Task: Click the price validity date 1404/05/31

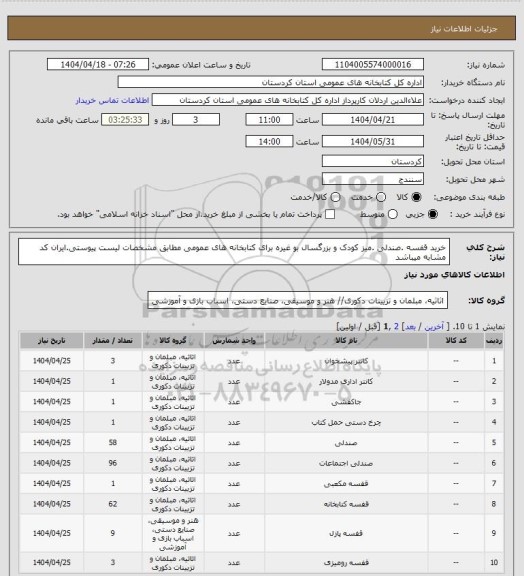Action: tap(373, 141)
